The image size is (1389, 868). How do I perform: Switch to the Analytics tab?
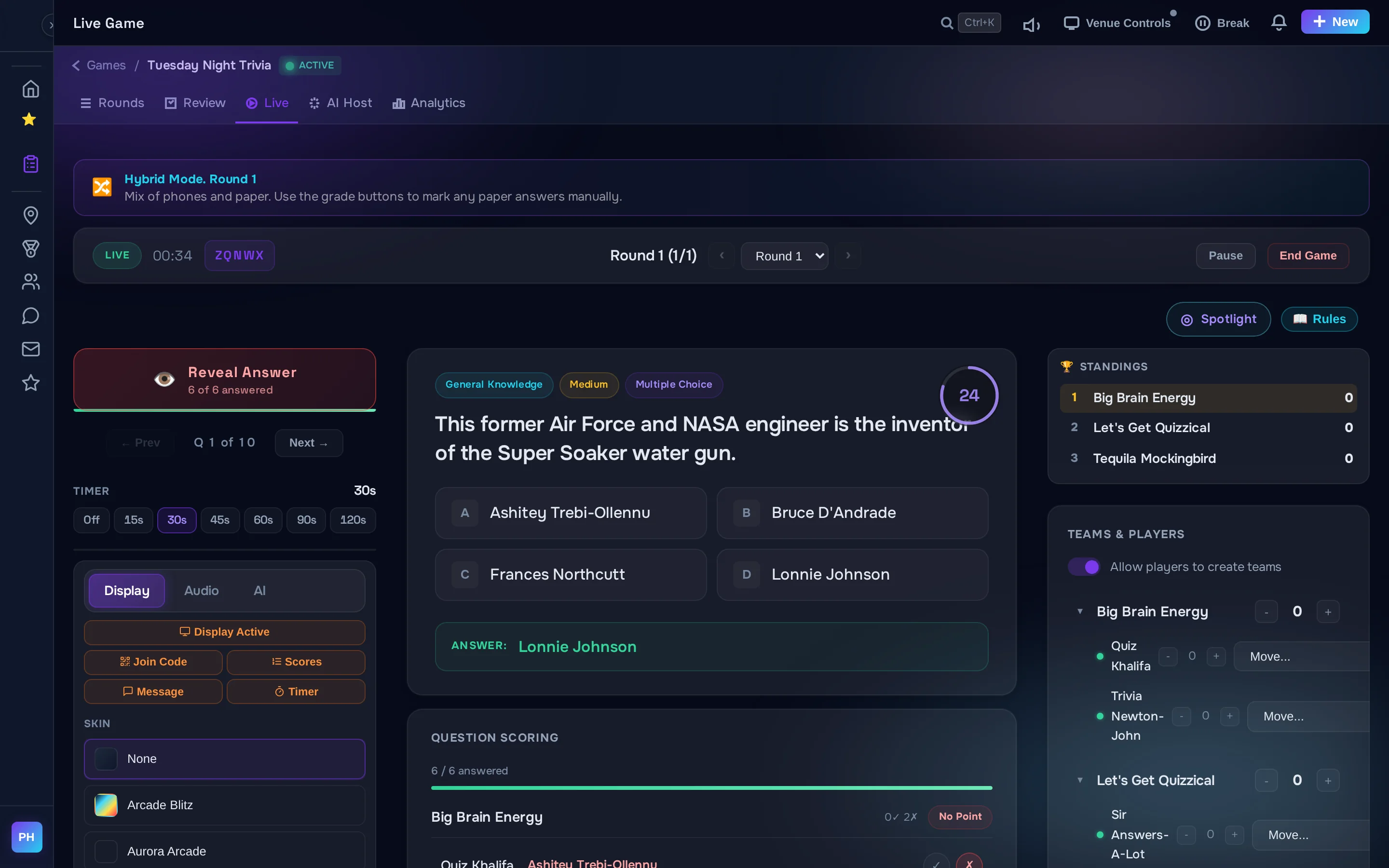pyautogui.click(x=429, y=103)
